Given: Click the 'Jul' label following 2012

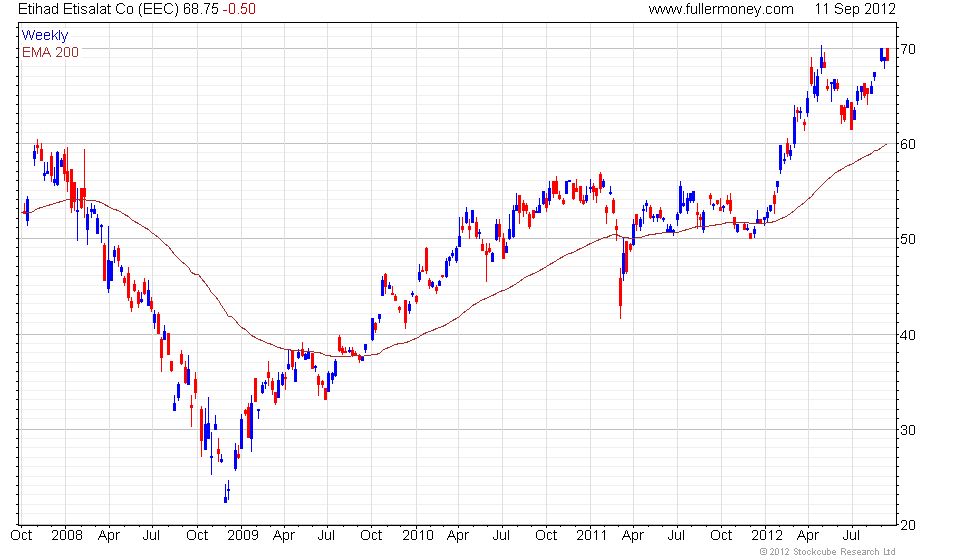Looking at the screenshot, I should click(851, 536).
